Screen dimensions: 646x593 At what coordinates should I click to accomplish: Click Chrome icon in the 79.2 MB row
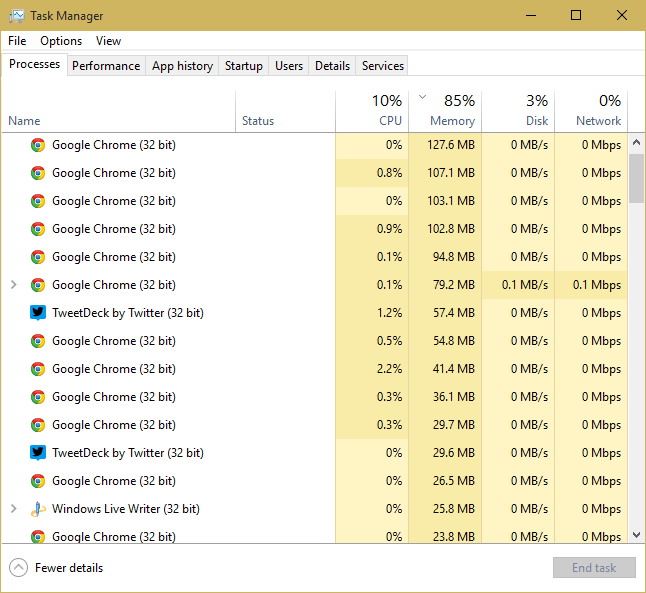pyautogui.click(x=38, y=285)
